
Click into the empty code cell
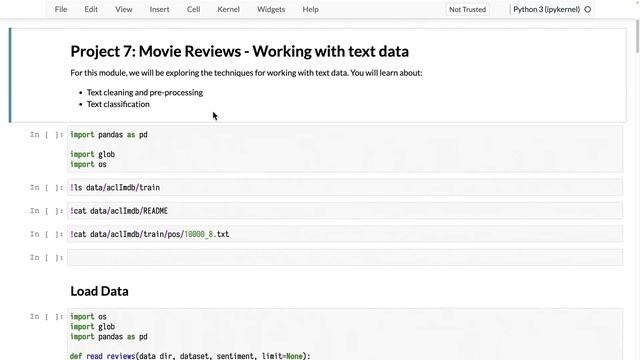tap(345, 257)
